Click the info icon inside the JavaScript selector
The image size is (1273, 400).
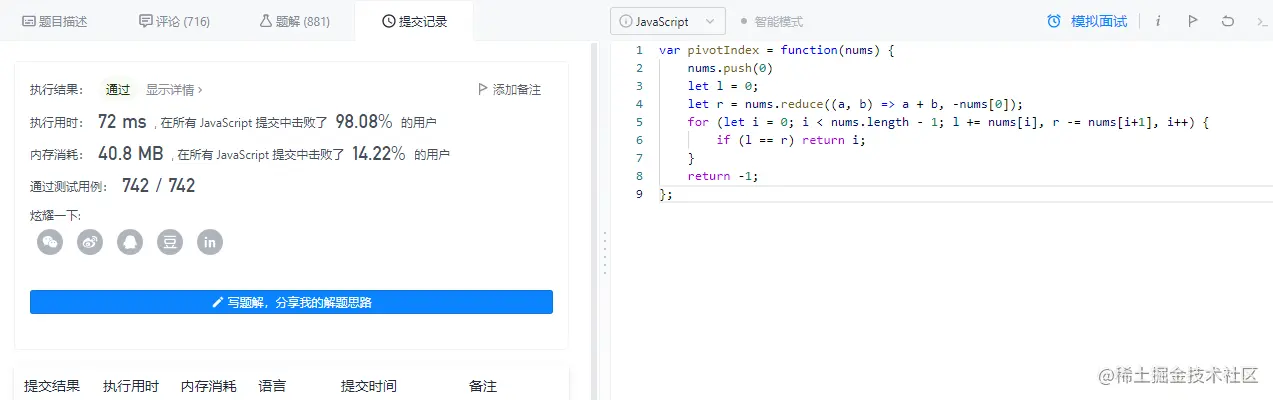626,21
